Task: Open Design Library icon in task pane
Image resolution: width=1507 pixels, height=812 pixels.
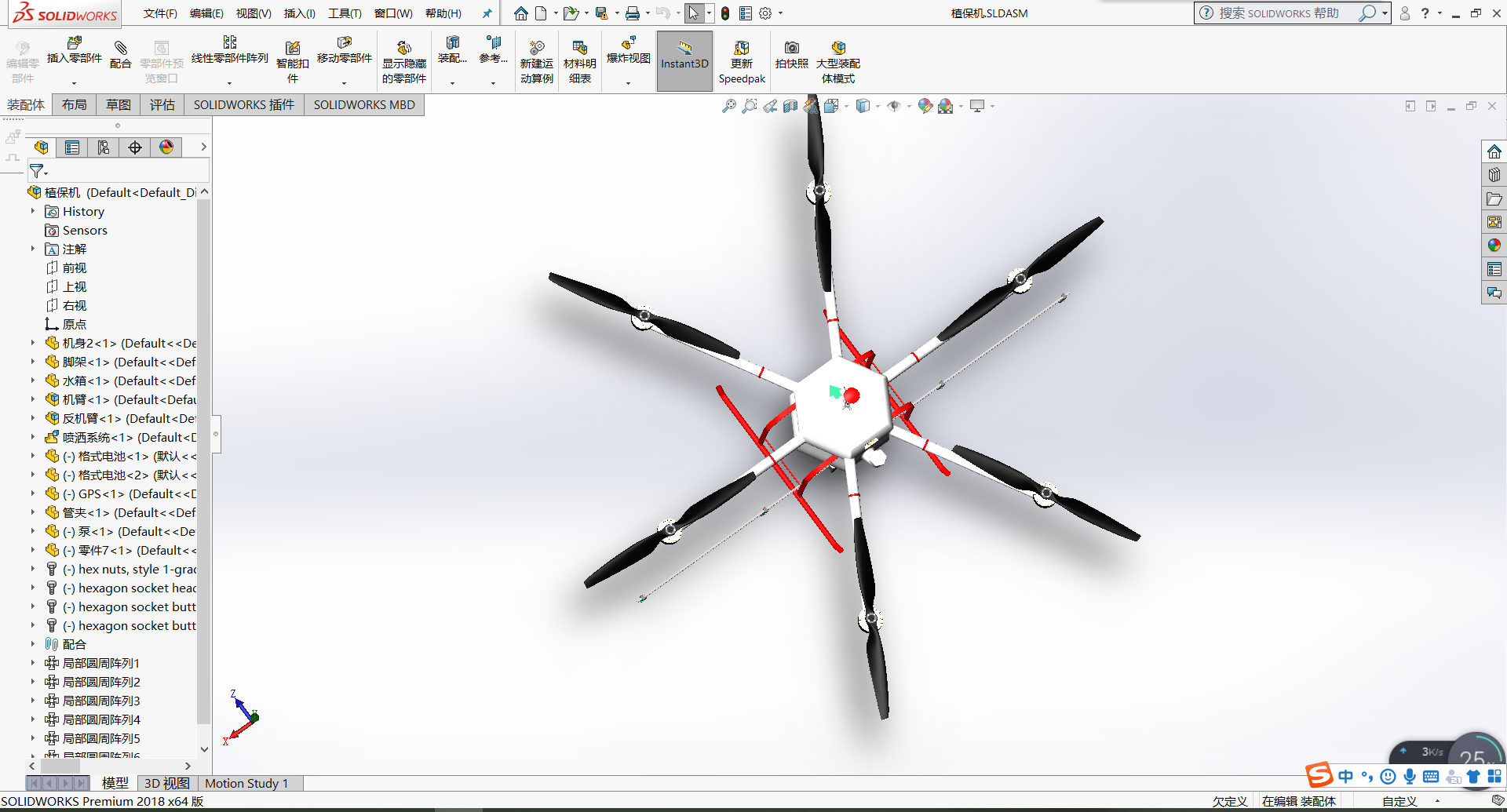Action: [1494, 175]
